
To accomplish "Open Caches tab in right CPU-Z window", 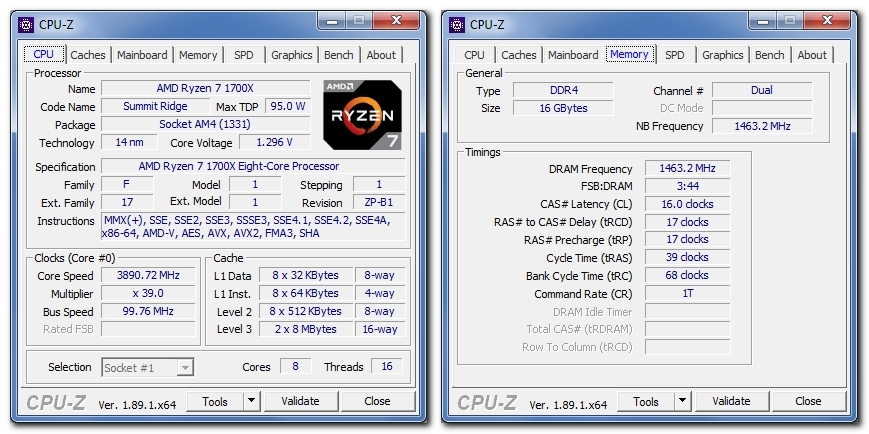I will (519, 55).
